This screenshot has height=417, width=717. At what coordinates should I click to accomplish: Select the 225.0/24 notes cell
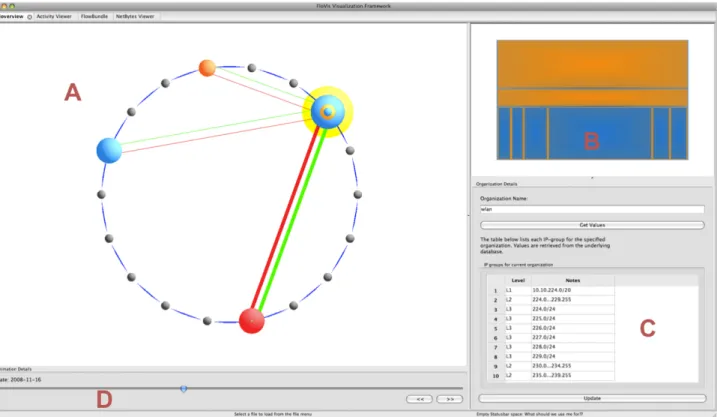coord(573,319)
